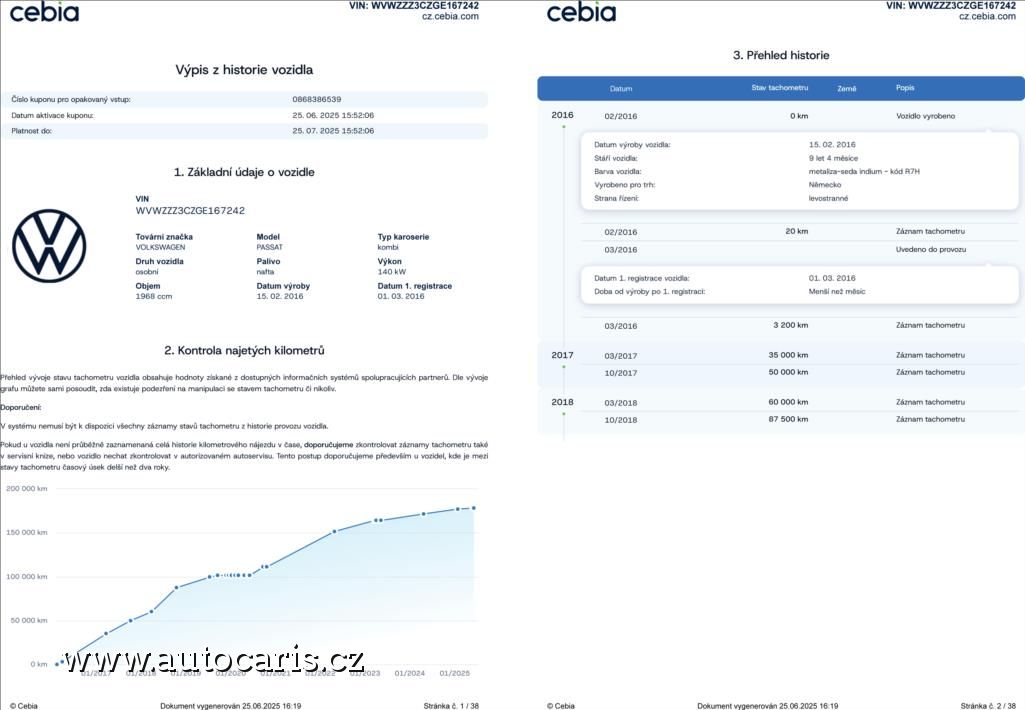Select the steering side 'levostranné'

(828, 198)
